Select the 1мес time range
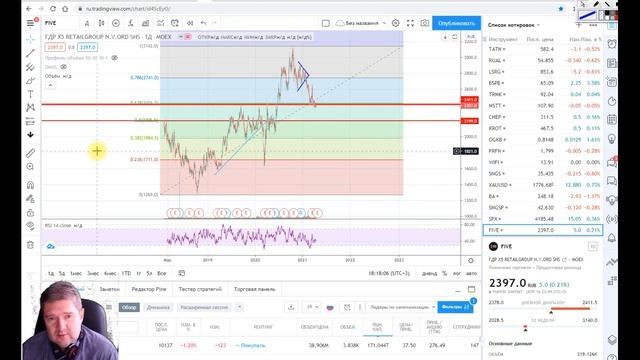This screenshot has width=640, height=360. click(76, 273)
